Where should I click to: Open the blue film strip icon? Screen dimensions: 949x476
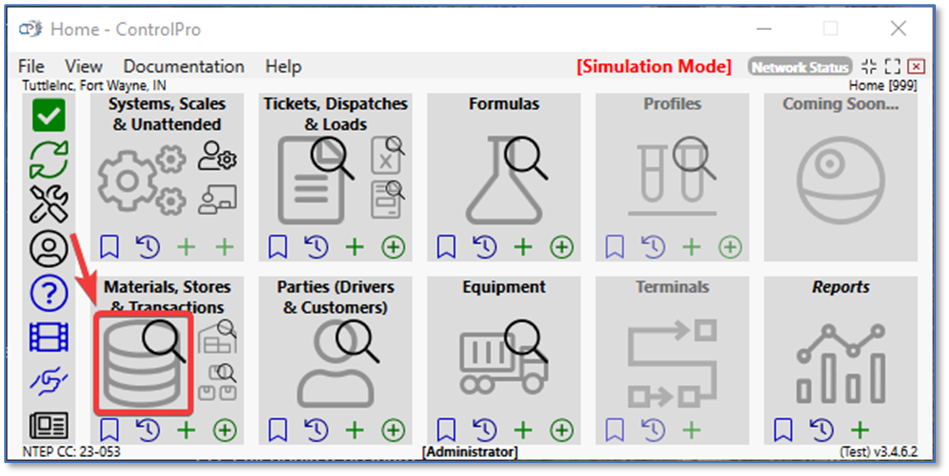[x=48, y=337]
